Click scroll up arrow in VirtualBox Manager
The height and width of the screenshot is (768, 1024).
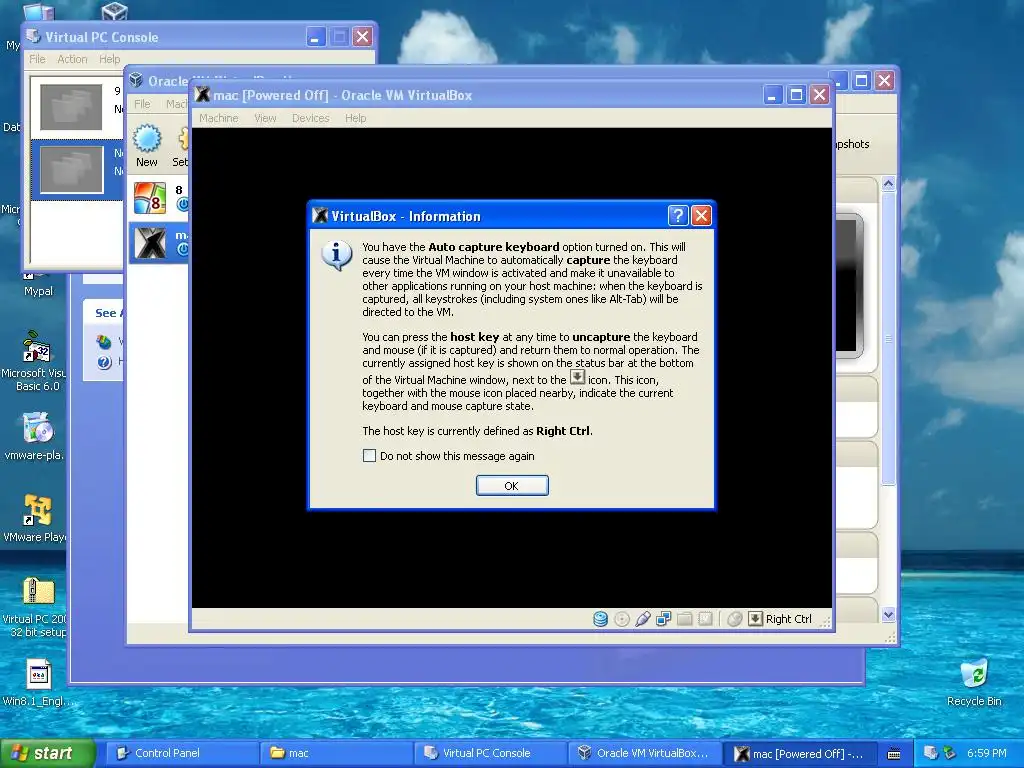(888, 184)
